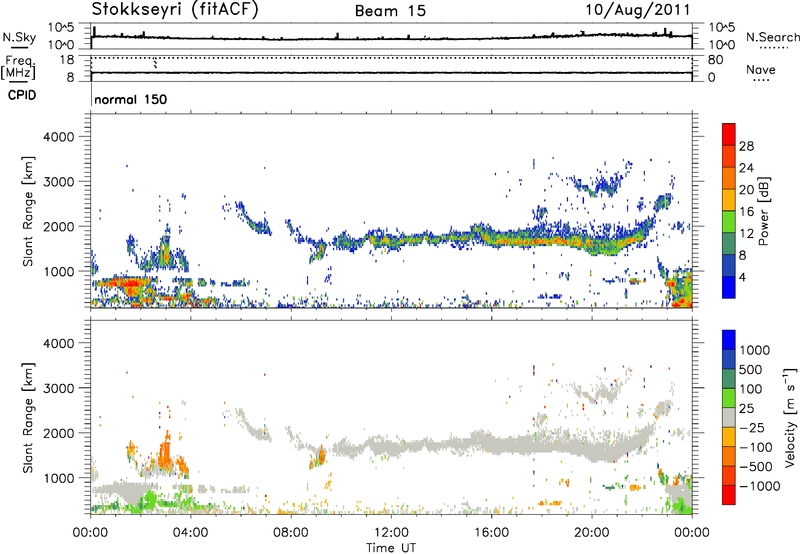Click the red high-power scatter at 23:45
The height and width of the screenshot is (554, 800).
coord(681,304)
